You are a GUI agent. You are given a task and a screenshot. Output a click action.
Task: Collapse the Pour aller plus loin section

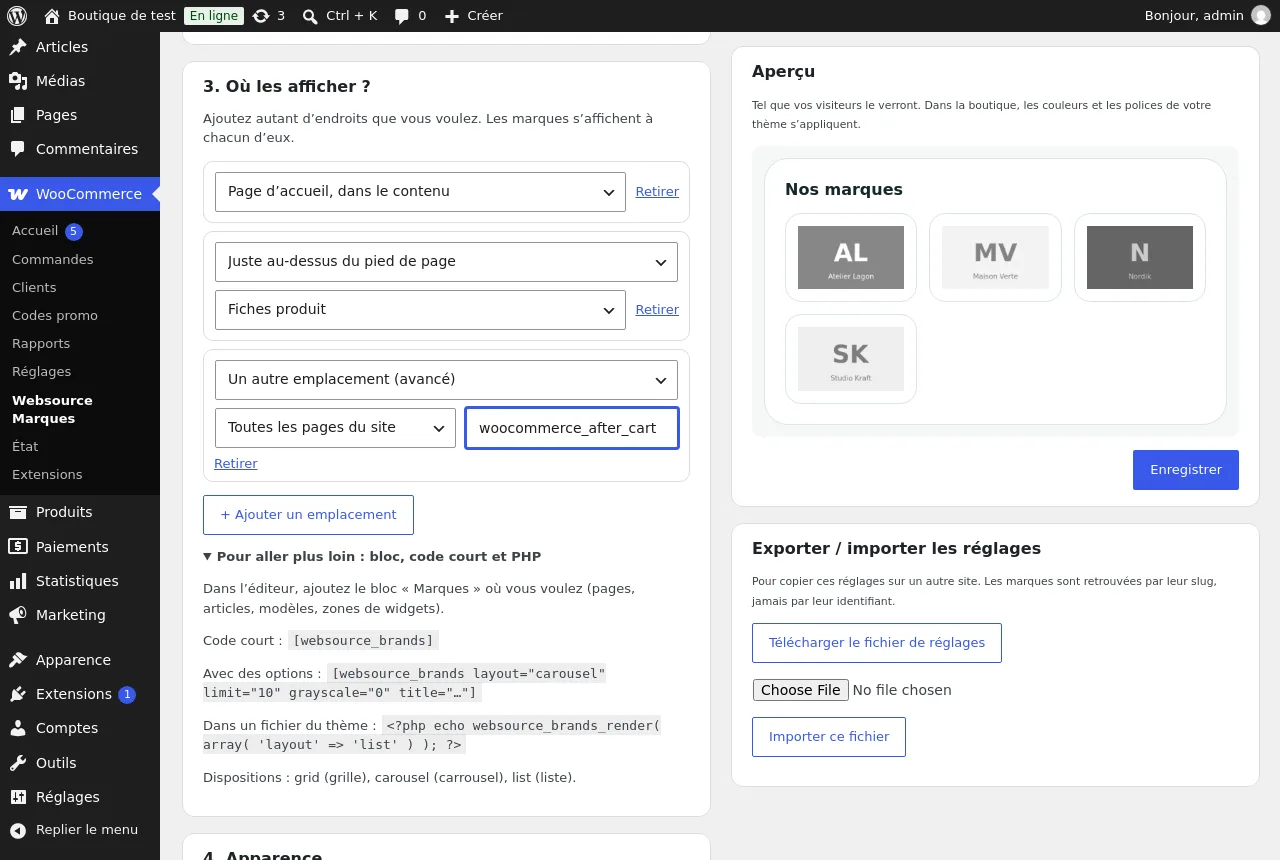(372, 556)
